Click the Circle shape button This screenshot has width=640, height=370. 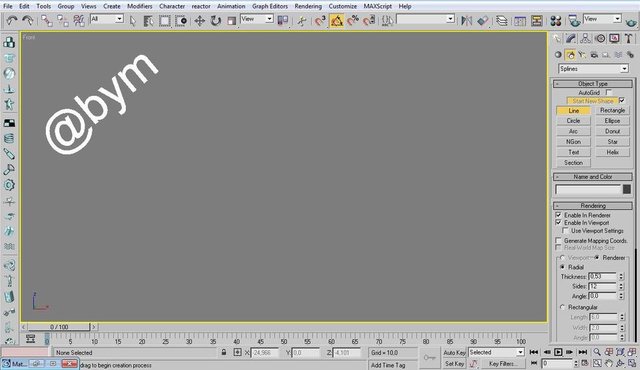tap(573, 121)
